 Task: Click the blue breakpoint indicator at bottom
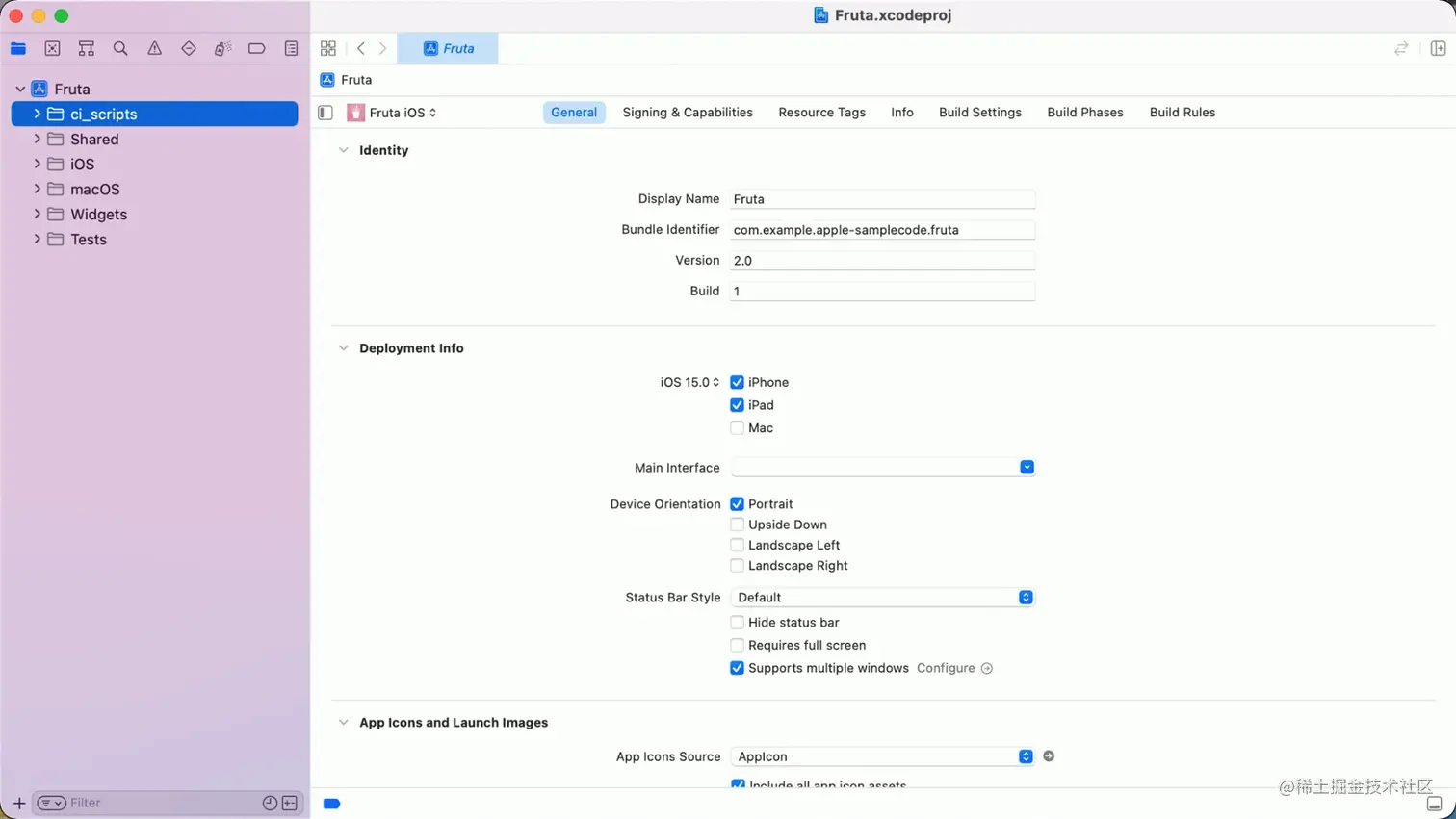[331, 804]
